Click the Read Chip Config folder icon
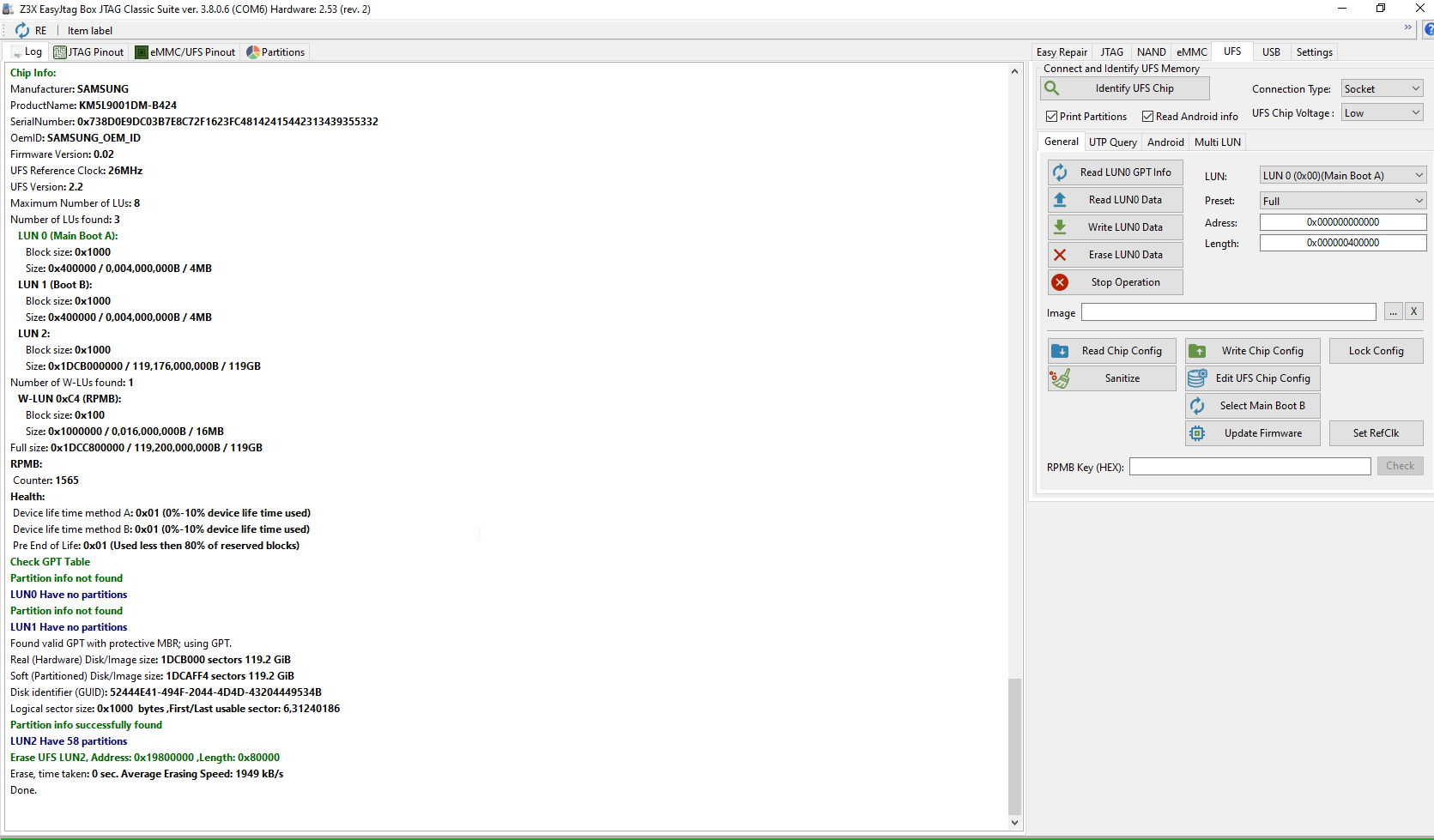This screenshot has height=840, width=1434. [1060, 351]
